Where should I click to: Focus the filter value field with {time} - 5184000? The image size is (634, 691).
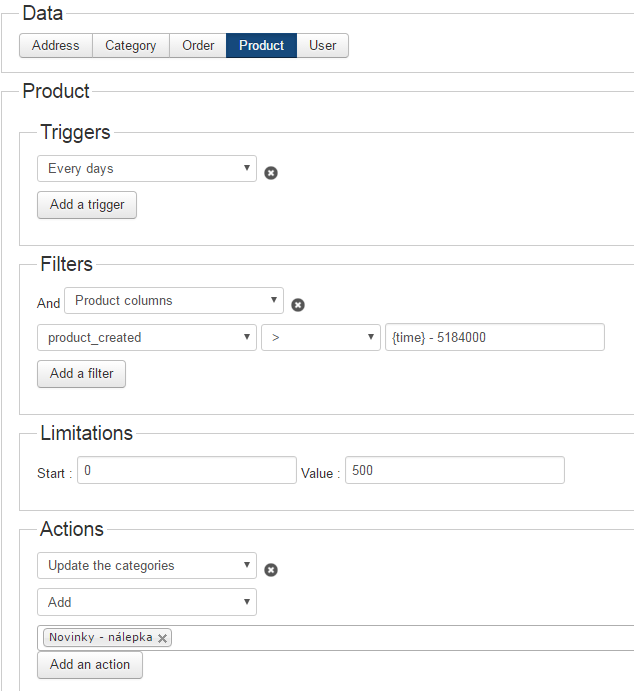[x=494, y=338]
